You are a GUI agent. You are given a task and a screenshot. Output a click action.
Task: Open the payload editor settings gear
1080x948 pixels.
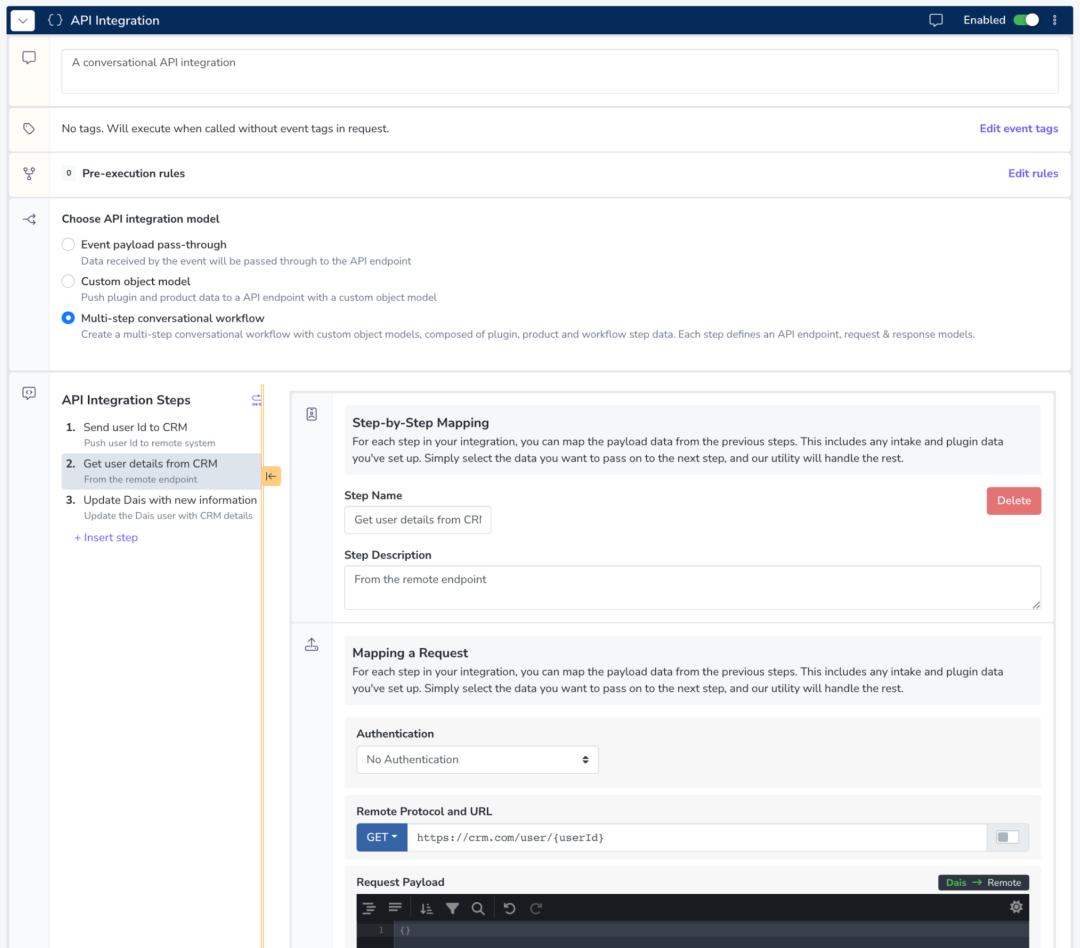click(1016, 907)
